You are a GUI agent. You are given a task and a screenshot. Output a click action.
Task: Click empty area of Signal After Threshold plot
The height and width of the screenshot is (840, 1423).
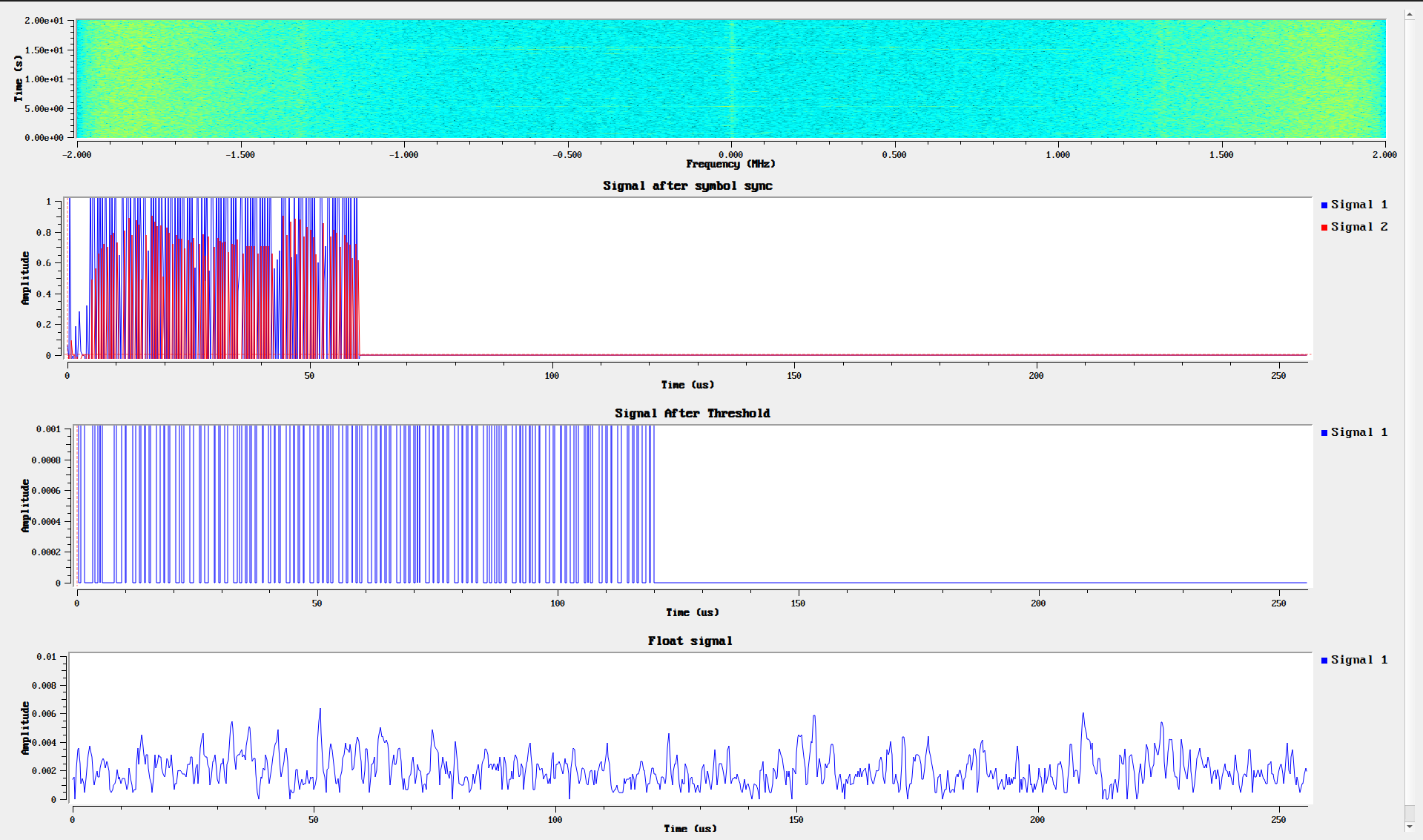(979, 504)
